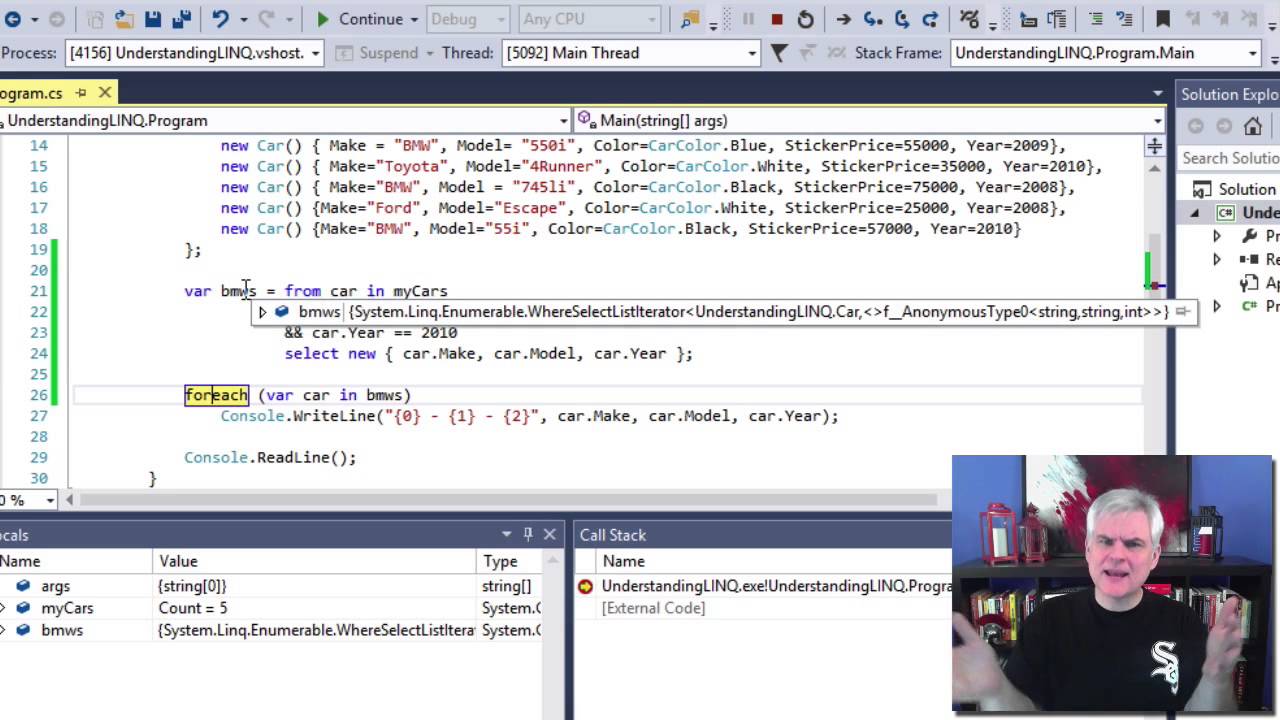This screenshot has height=720, width=1280.
Task: Click the Solution Explorer panel title
Action: pos(1229,94)
